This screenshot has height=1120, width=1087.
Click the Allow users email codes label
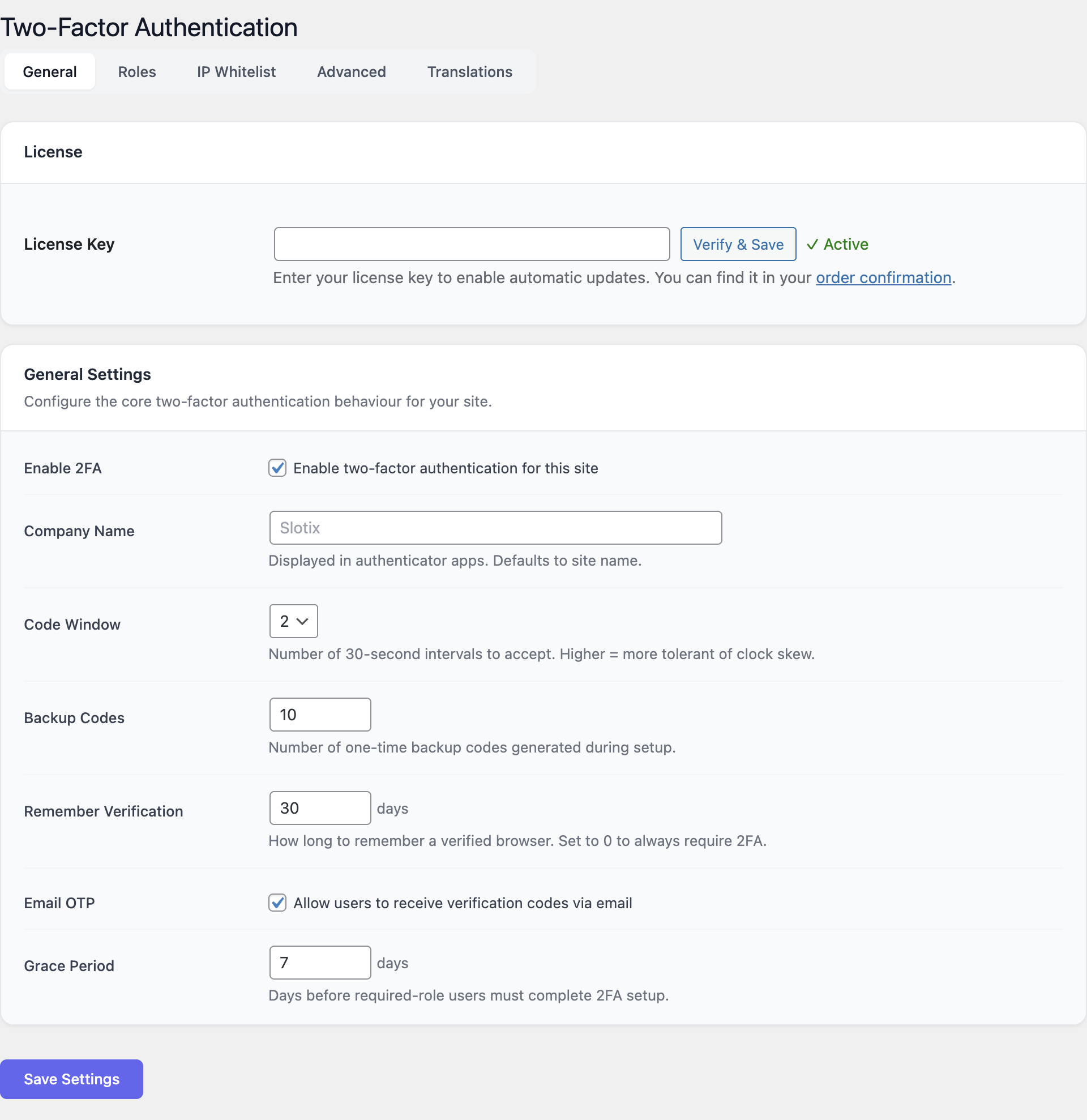[x=463, y=904]
